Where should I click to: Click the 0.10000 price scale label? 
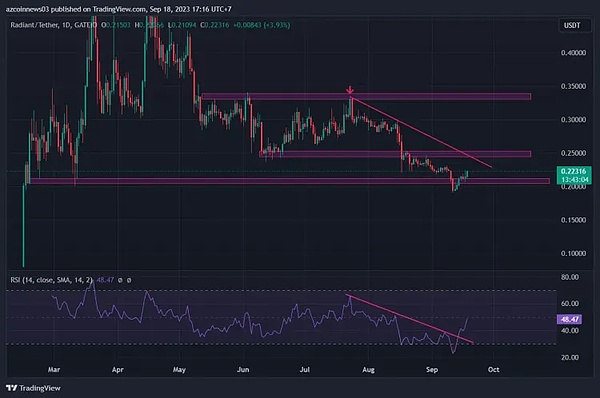click(573, 253)
